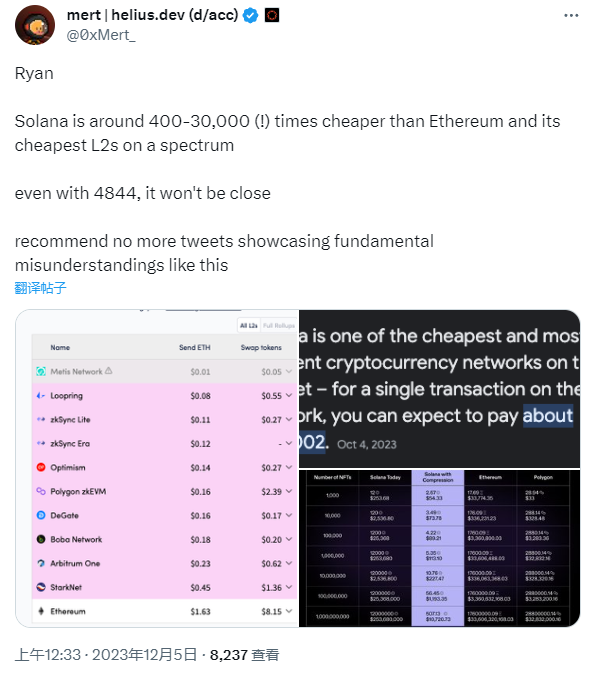Click the black square affiliate badge
592x679 pixels.
coord(272,16)
